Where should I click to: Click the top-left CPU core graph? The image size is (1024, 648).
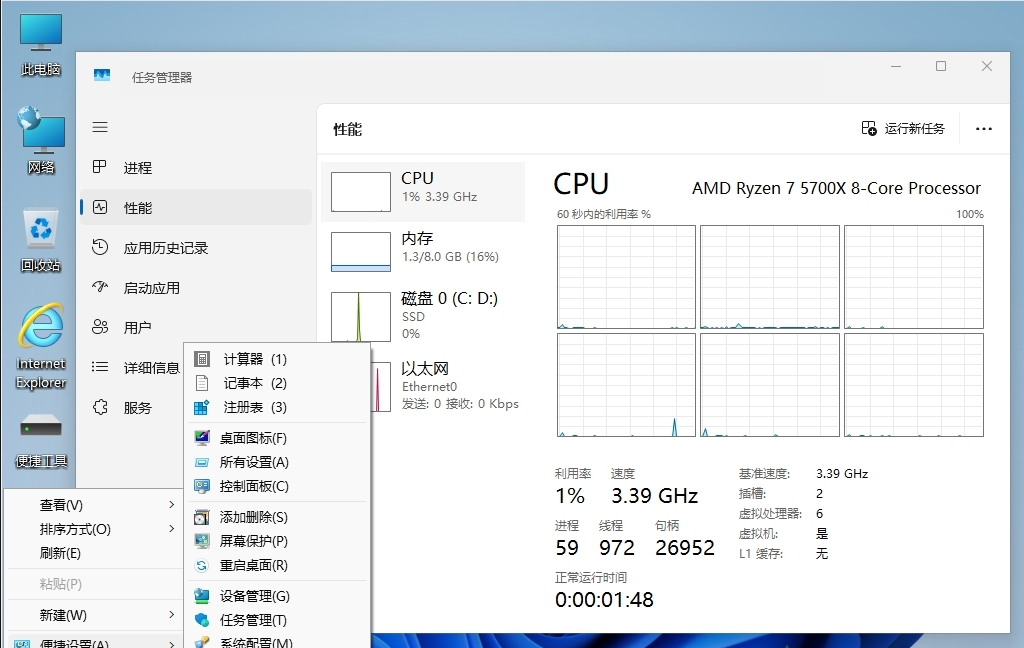(x=626, y=277)
